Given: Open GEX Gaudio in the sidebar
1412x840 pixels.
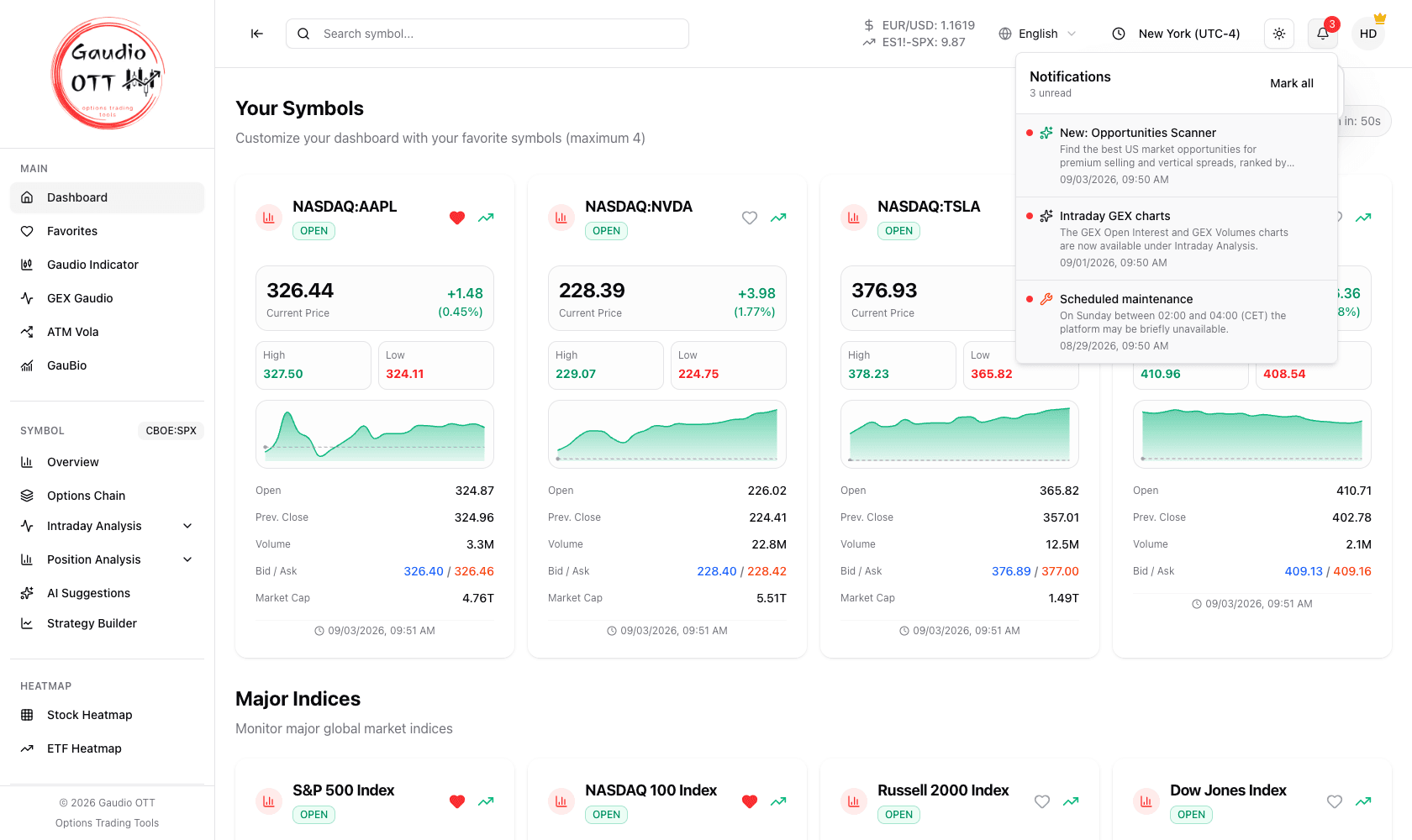Looking at the screenshot, I should click(108, 298).
